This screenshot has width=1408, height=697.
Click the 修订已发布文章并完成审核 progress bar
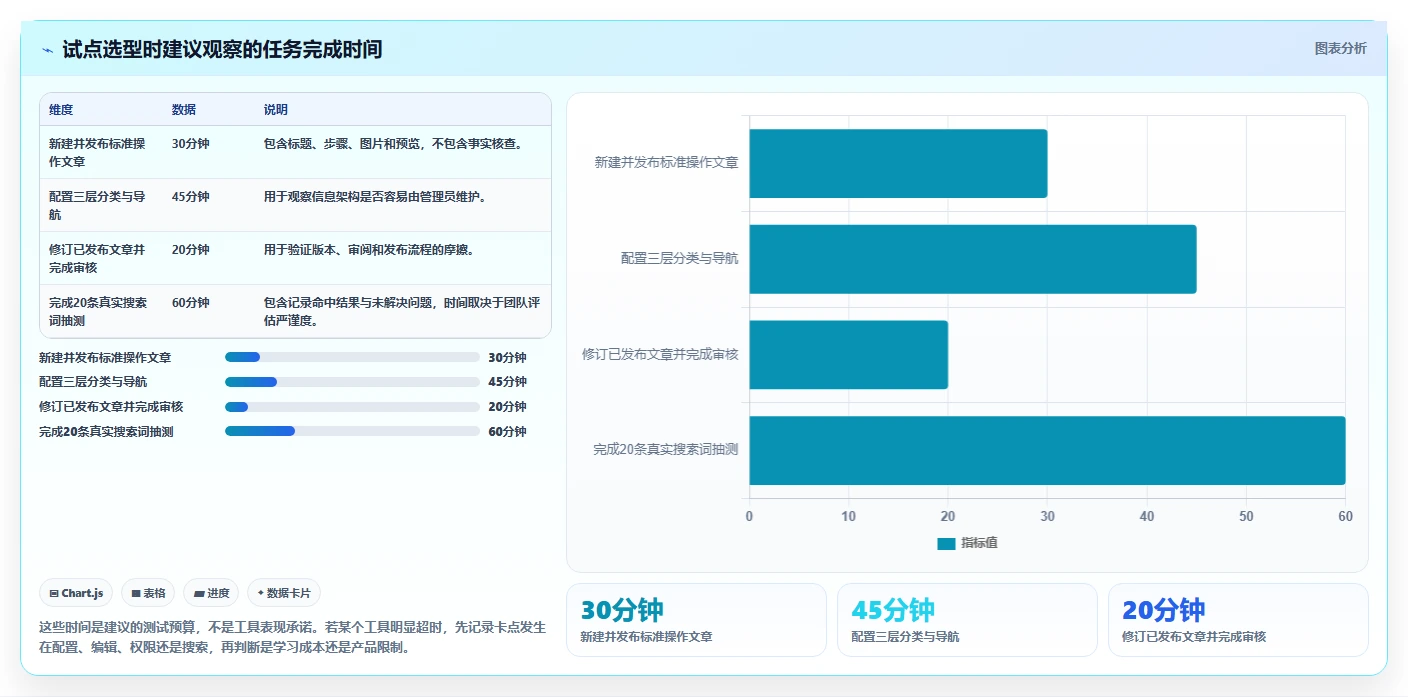[x=353, y=407]
